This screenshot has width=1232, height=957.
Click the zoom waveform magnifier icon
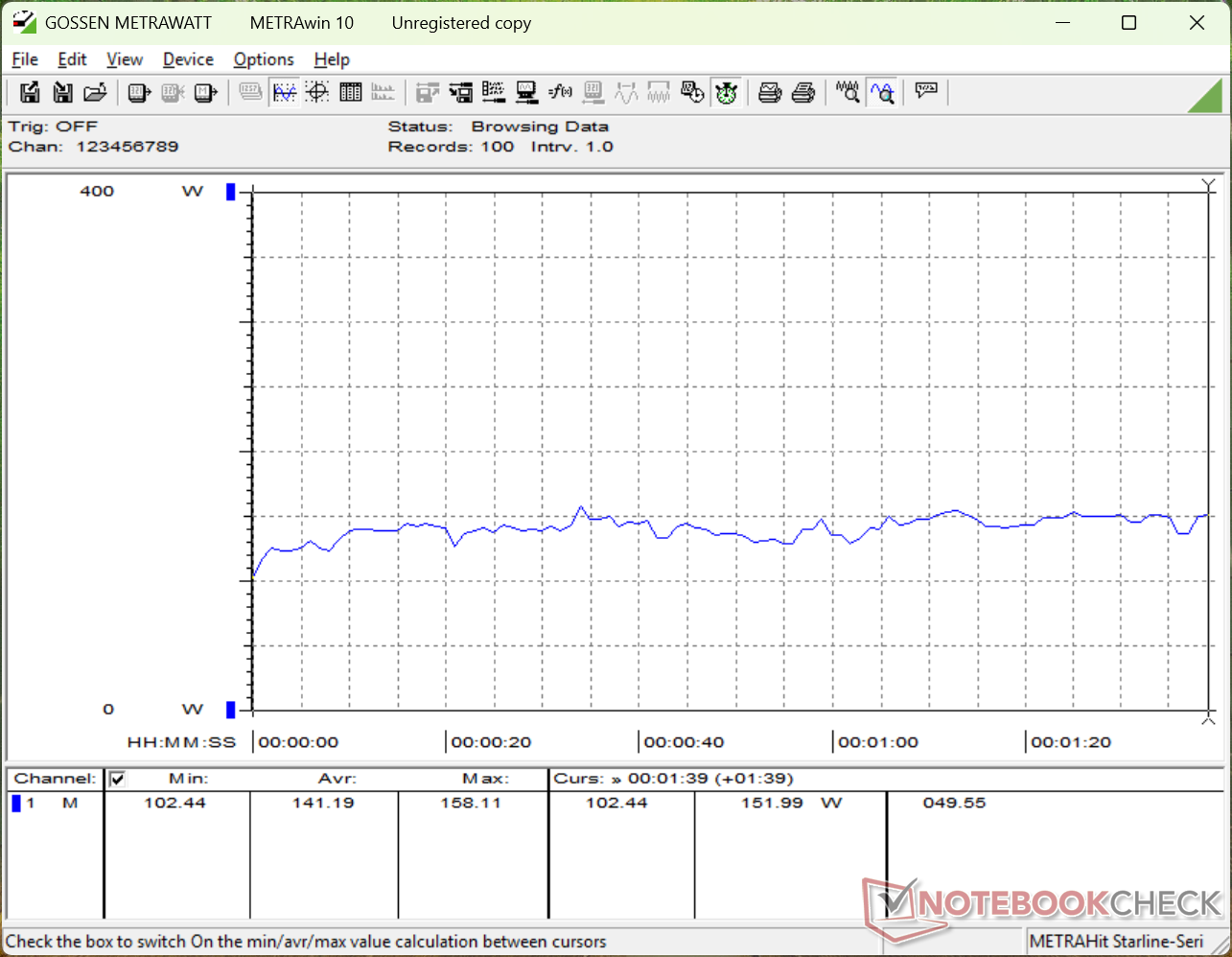coord(848,92)
